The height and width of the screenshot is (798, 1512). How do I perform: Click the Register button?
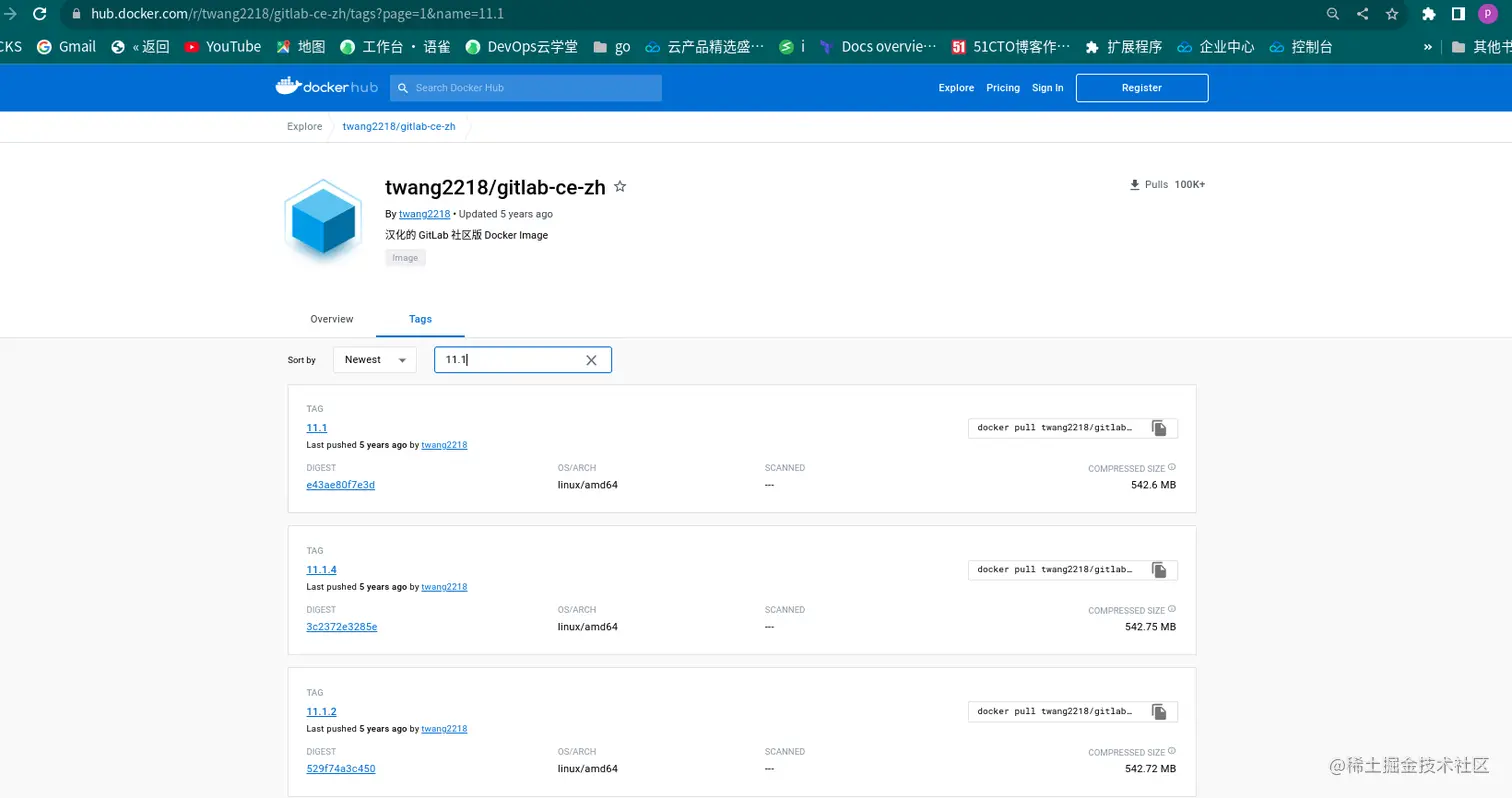1142,88
